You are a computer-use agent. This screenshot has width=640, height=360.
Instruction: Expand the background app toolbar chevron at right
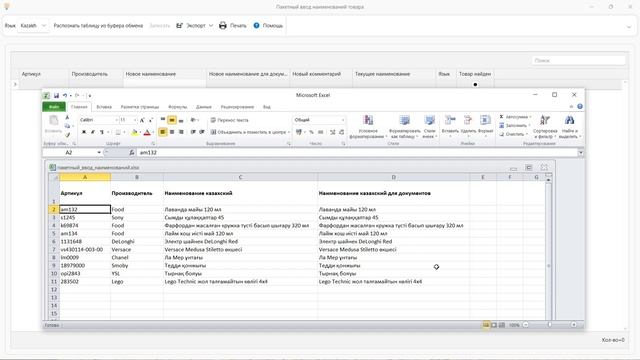pos(629,27)
